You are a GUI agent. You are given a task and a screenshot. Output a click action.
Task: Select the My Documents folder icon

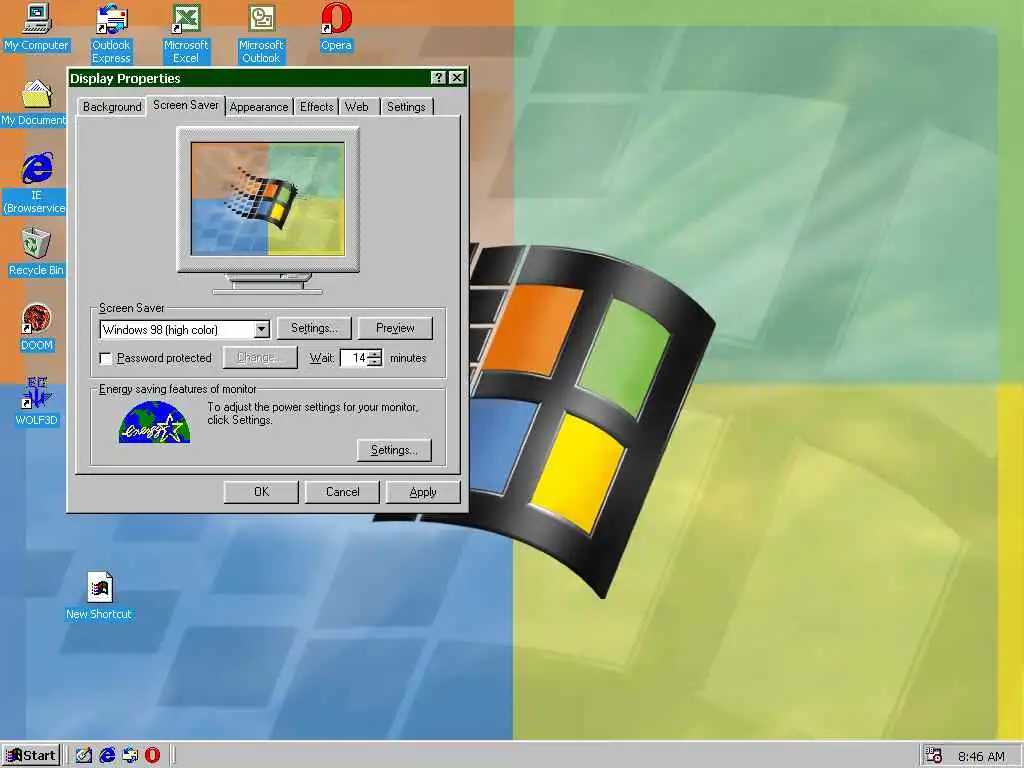(x=34, y=103)
